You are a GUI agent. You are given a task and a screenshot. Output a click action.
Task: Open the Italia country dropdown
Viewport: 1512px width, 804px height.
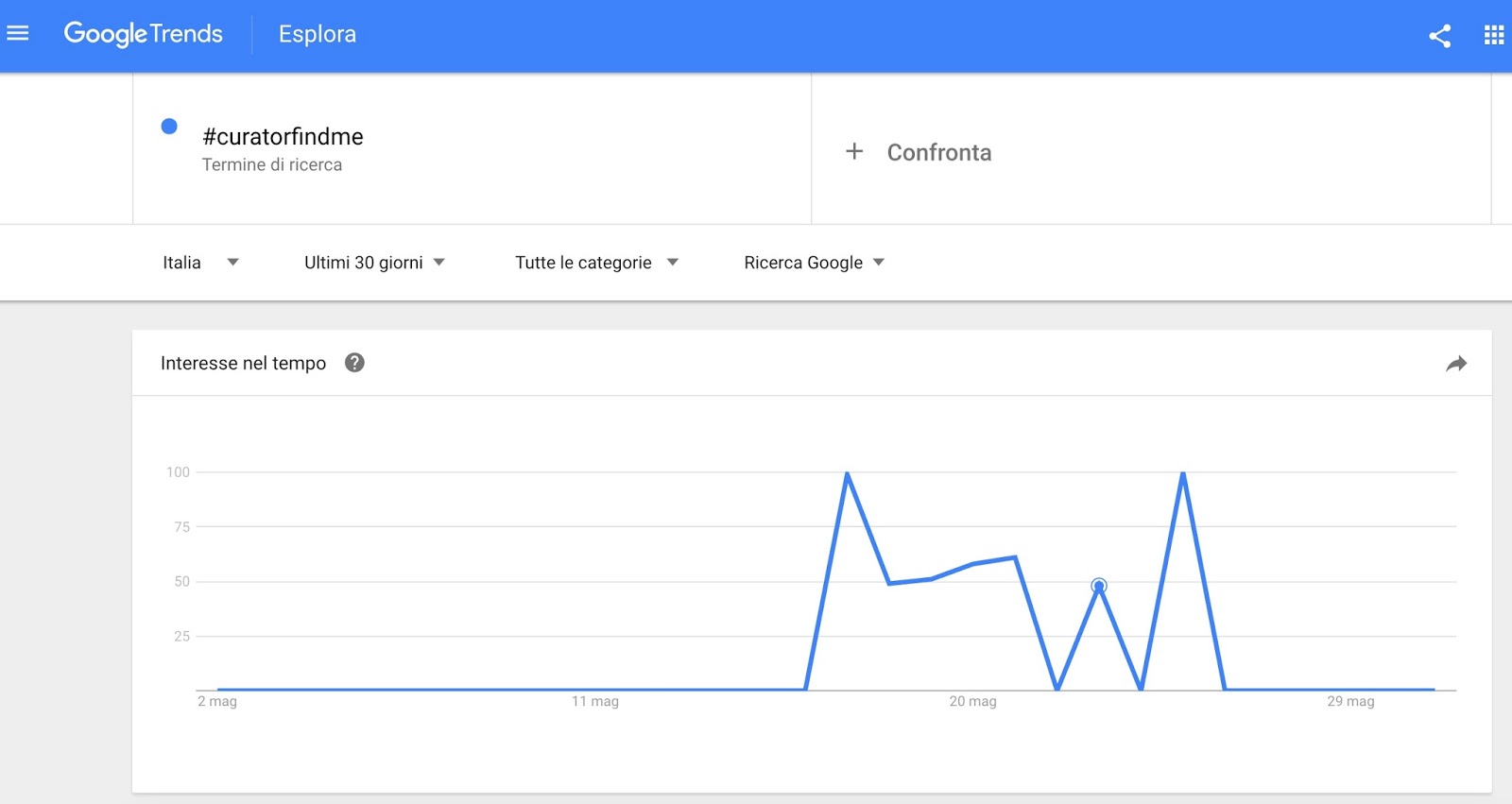point(199,263)
